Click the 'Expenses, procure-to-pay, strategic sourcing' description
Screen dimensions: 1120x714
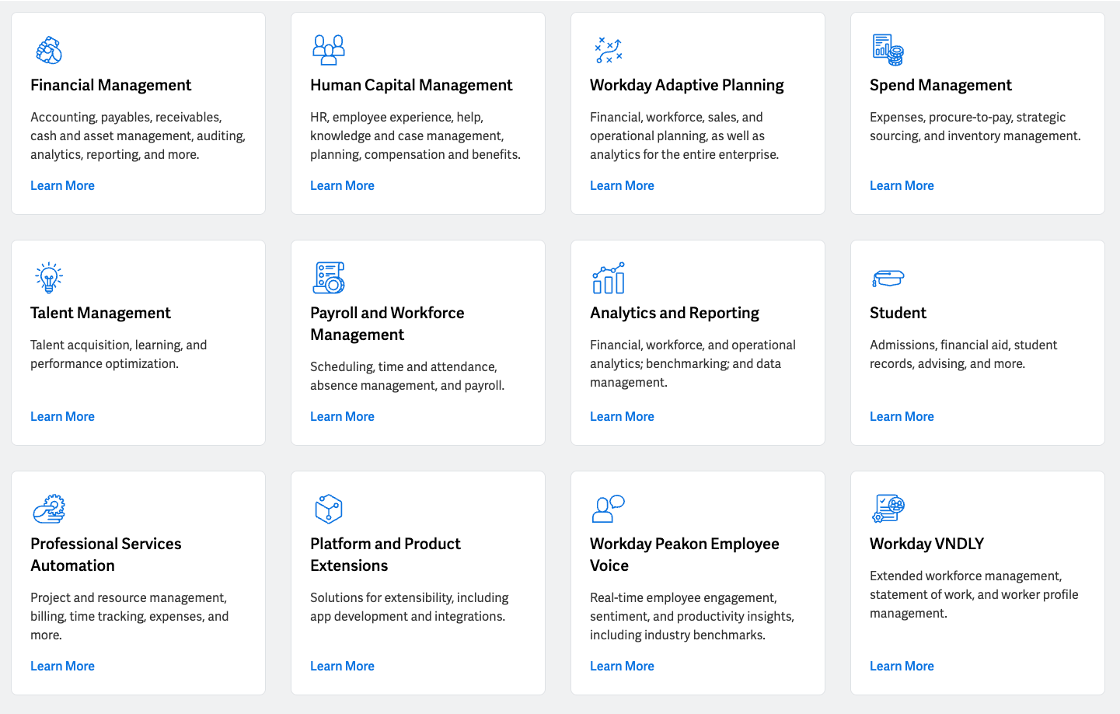coord(975,126)
